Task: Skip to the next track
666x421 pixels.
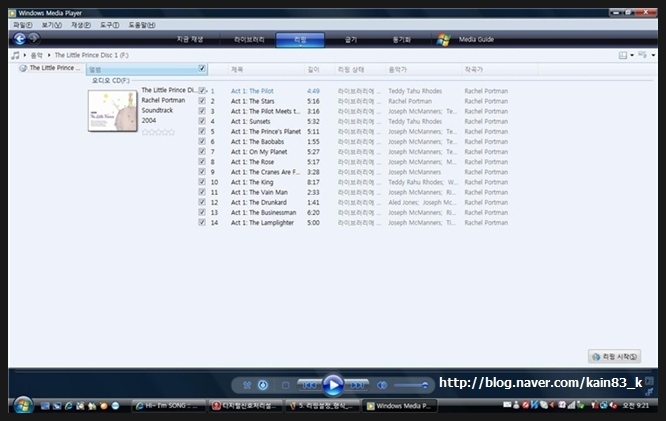Action: coord(357,385)
